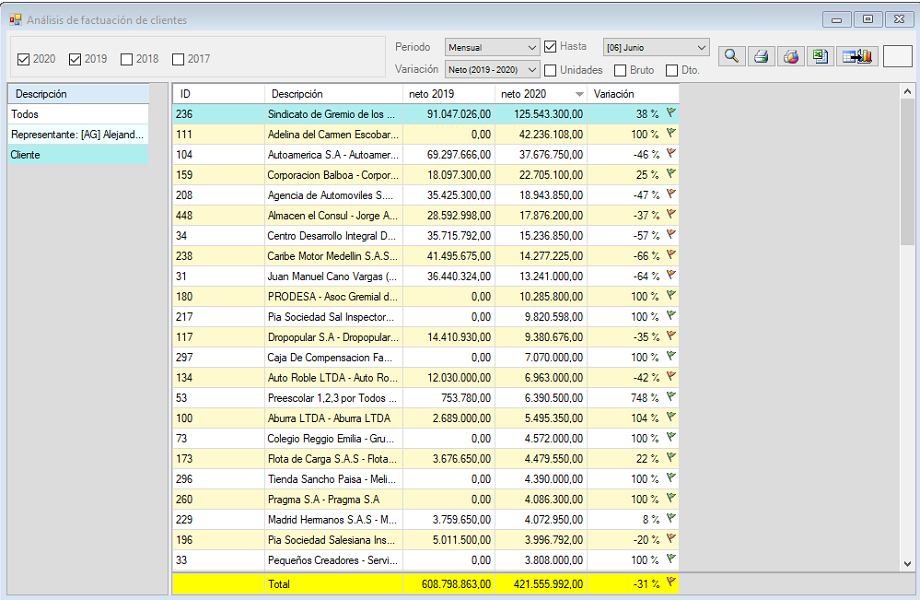Click the printer icon to print
920x600 pixels.
[761, 57]
